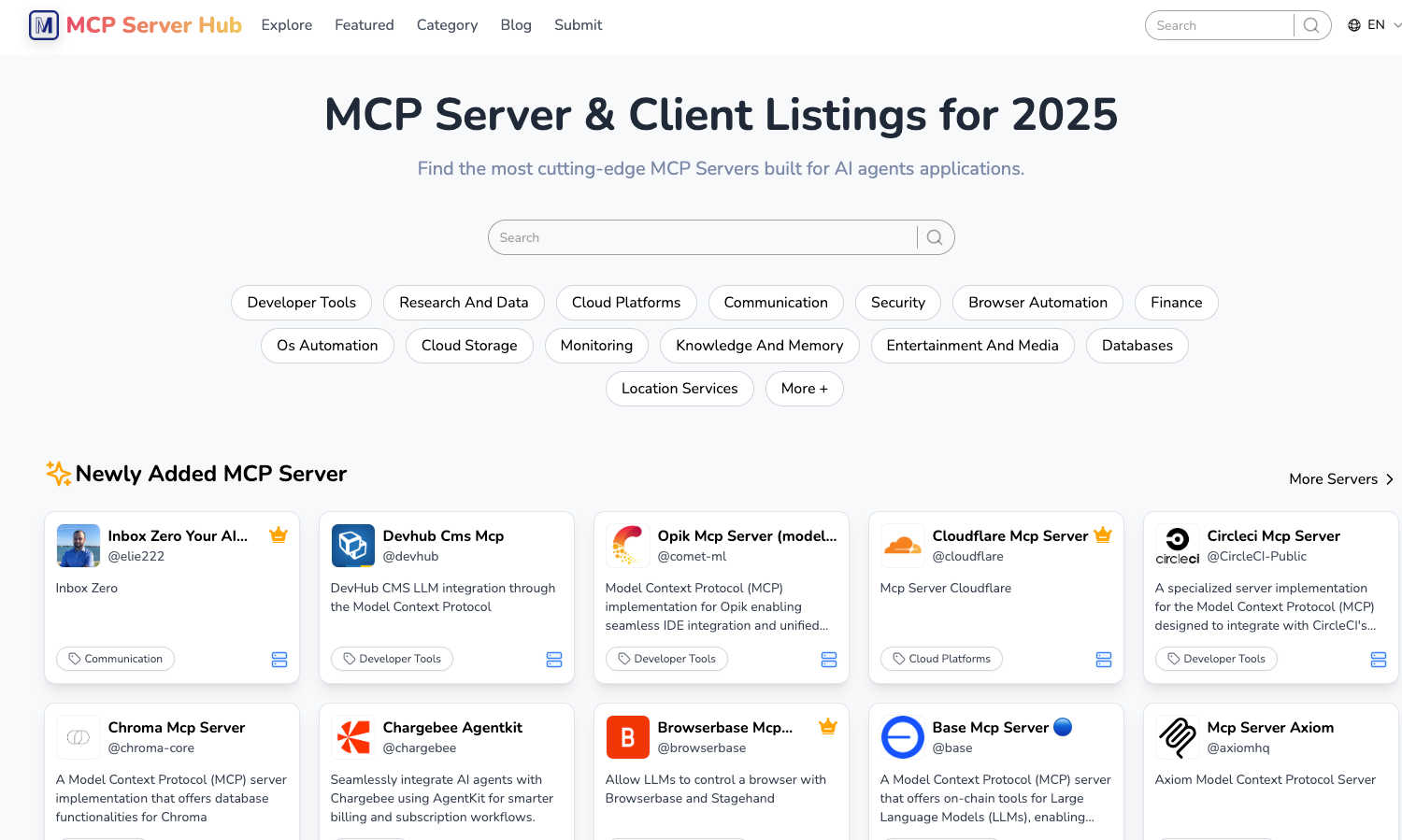Select the Databases category button
This screenshot has width=1402, height=840.
coord(1137,346)
